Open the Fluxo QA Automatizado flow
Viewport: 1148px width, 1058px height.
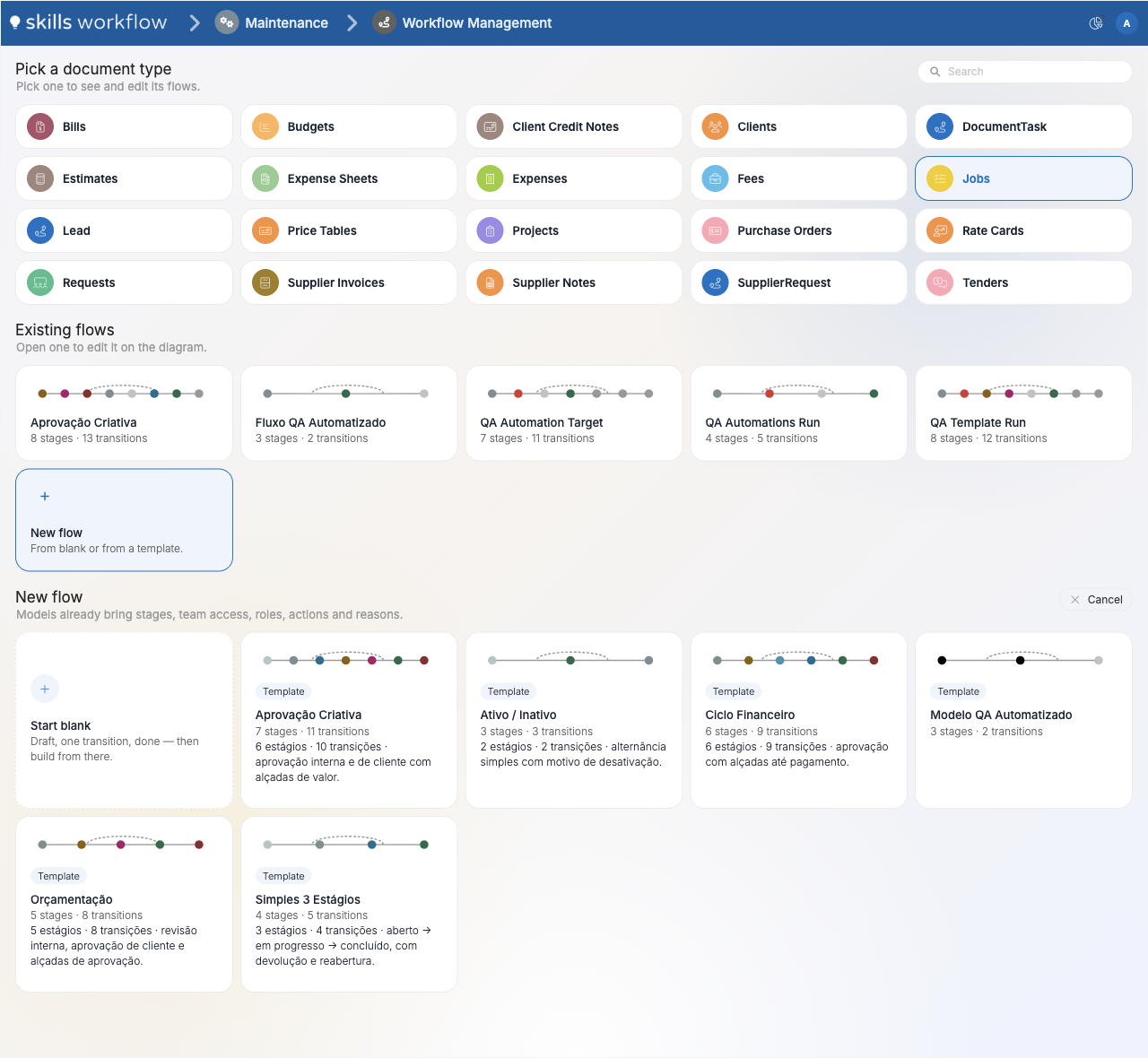349,413
